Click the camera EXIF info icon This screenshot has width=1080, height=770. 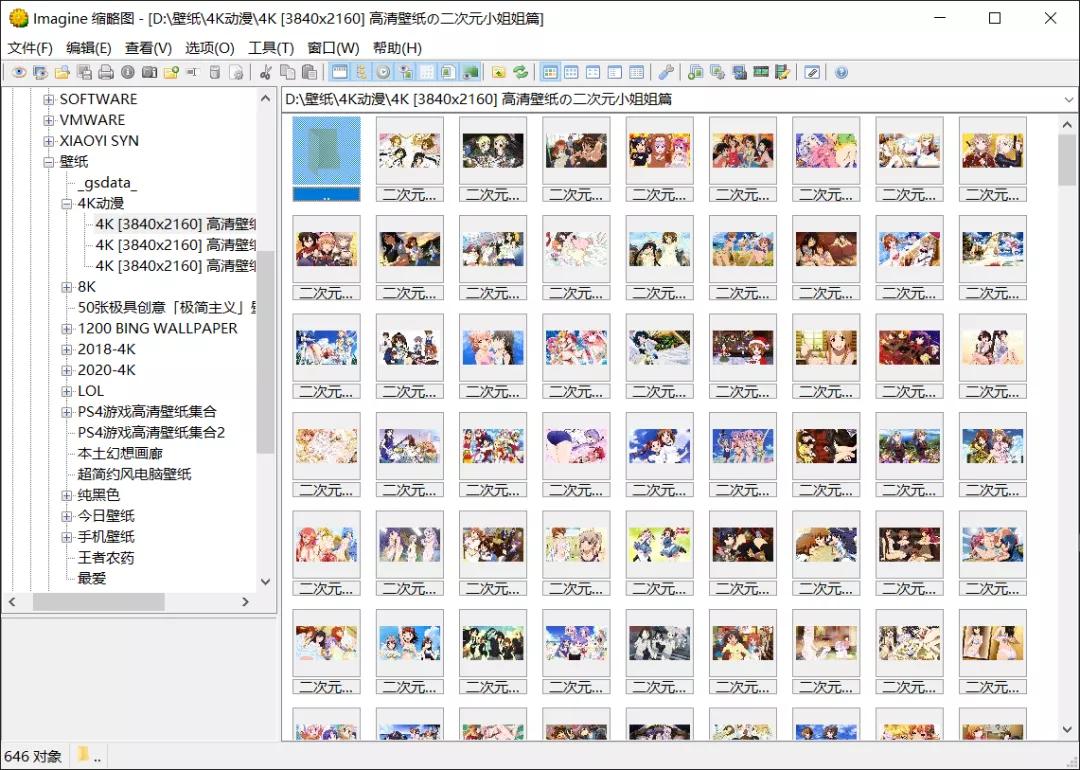tap(149, 72)
